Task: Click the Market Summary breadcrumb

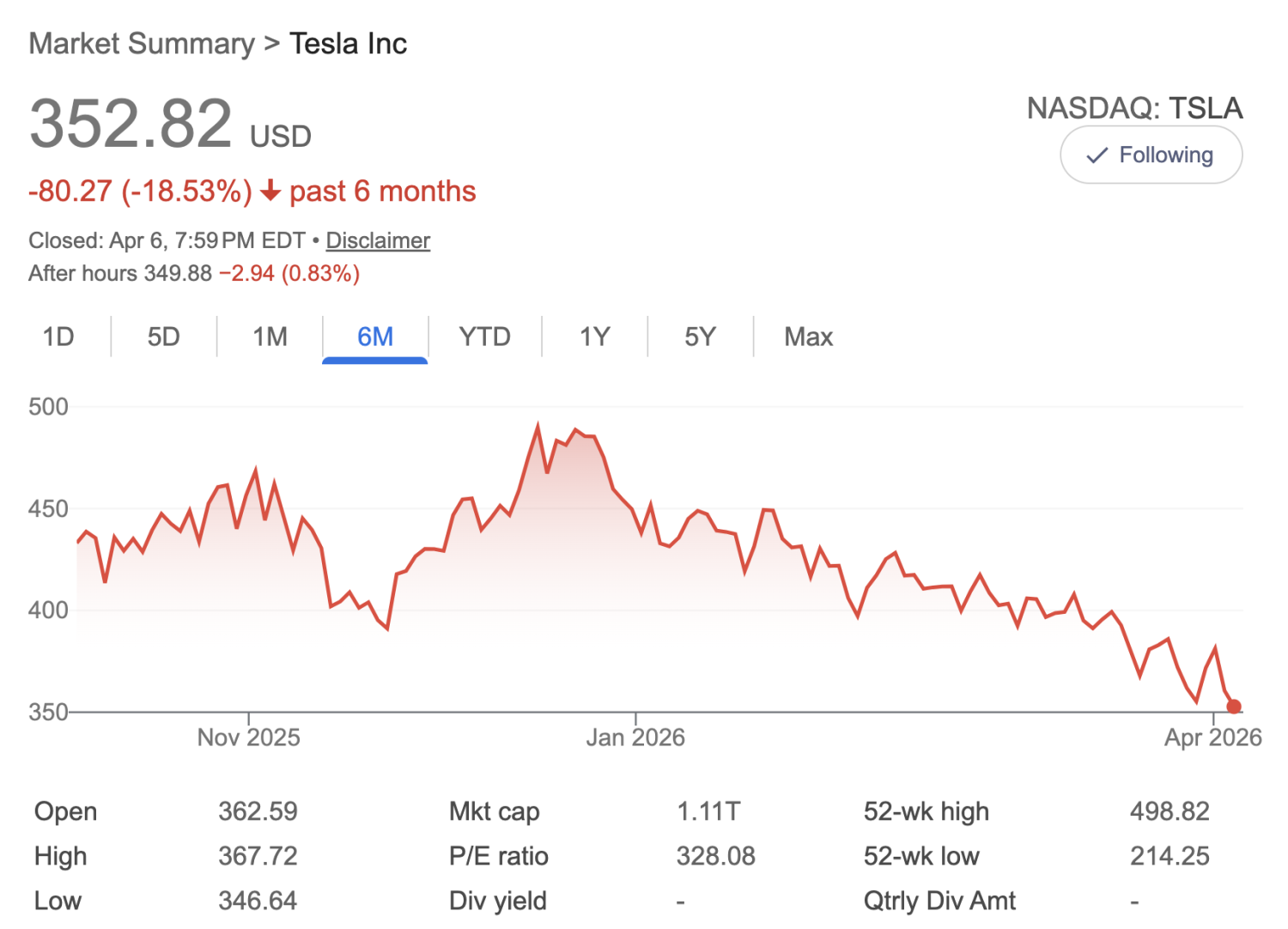Action: click(x=140, y=43)
